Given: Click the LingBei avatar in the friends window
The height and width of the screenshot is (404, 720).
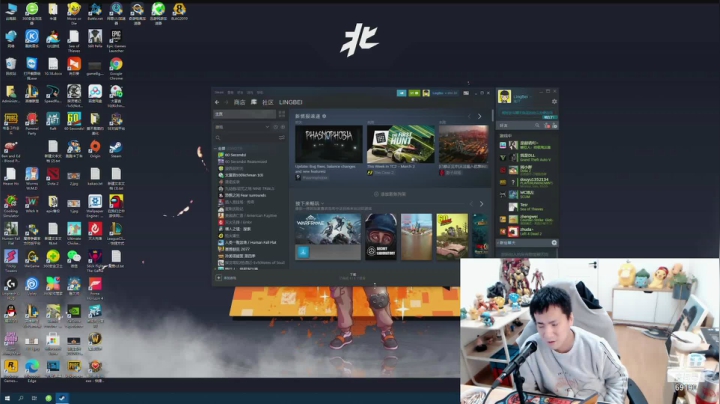Looking at the screenshot, I should [x=504, y=96].
